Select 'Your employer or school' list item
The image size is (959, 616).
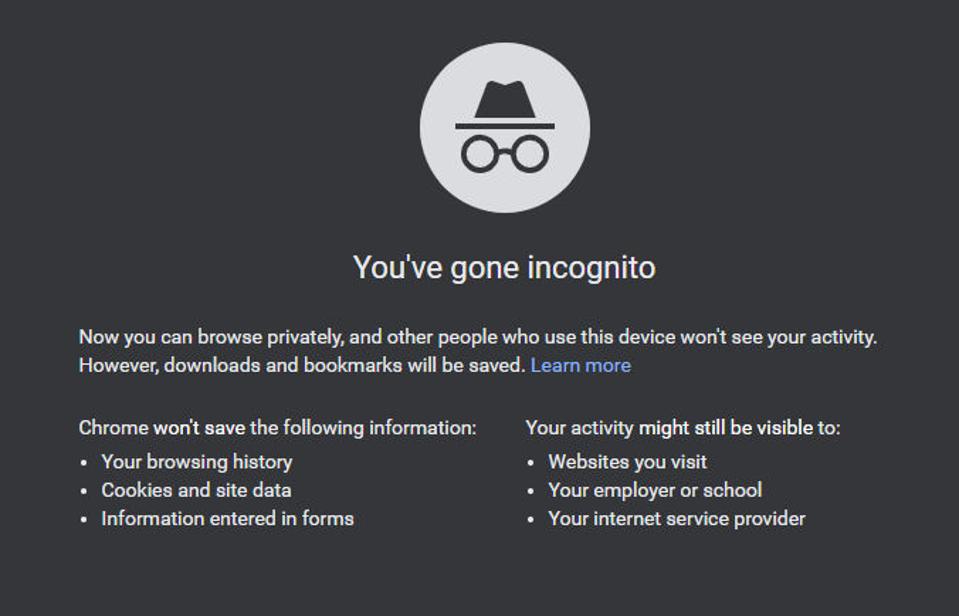653,490
